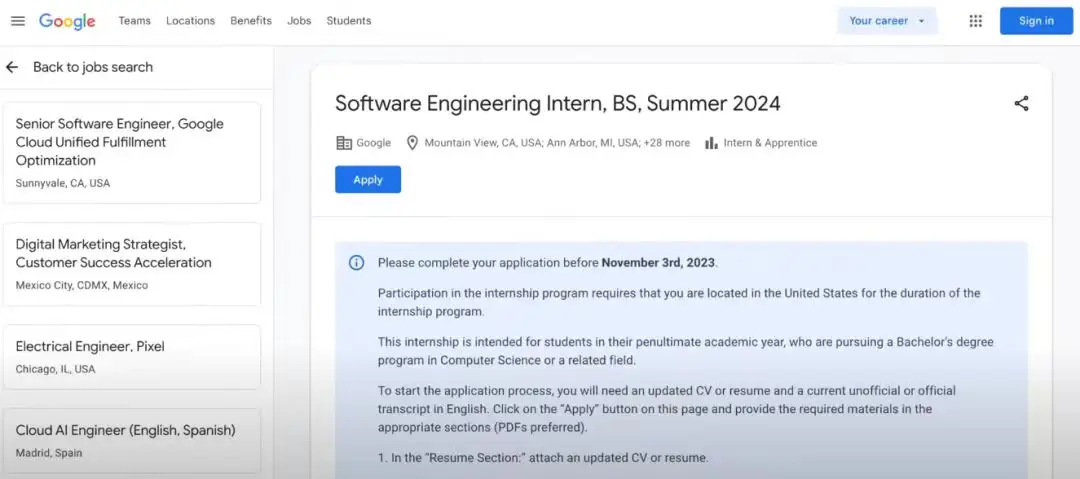Click the experience level bars icon
The height and width of the screenshot is (479, 1080).
[711, 143]
